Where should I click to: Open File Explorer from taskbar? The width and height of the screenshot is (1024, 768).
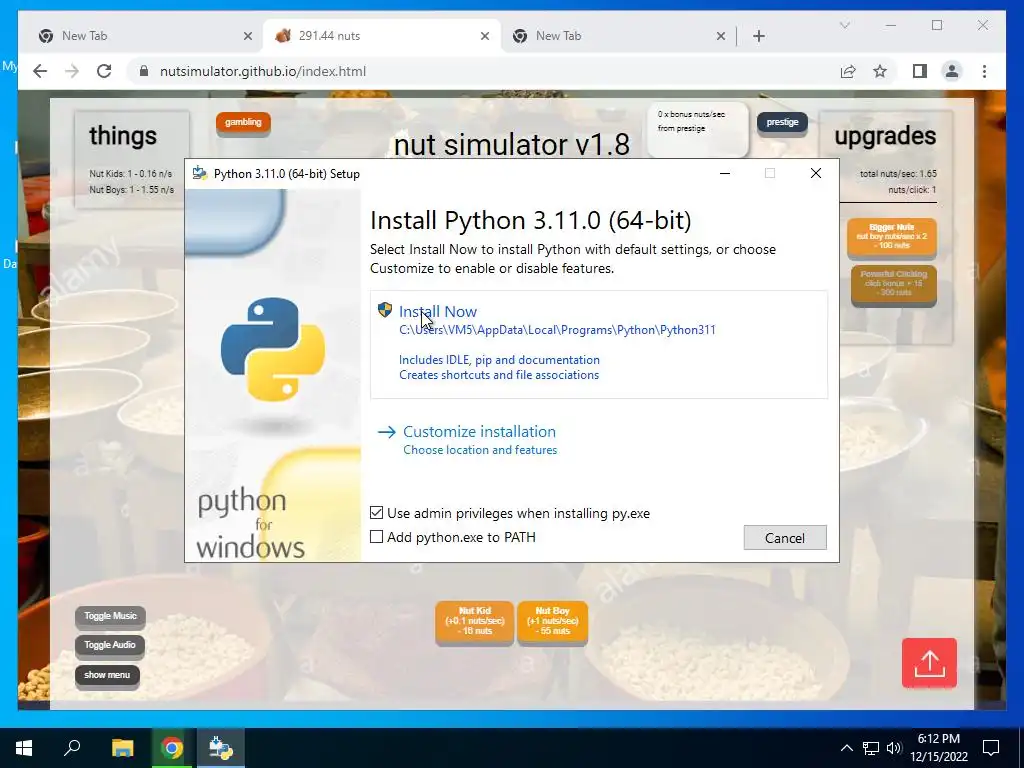122,748
